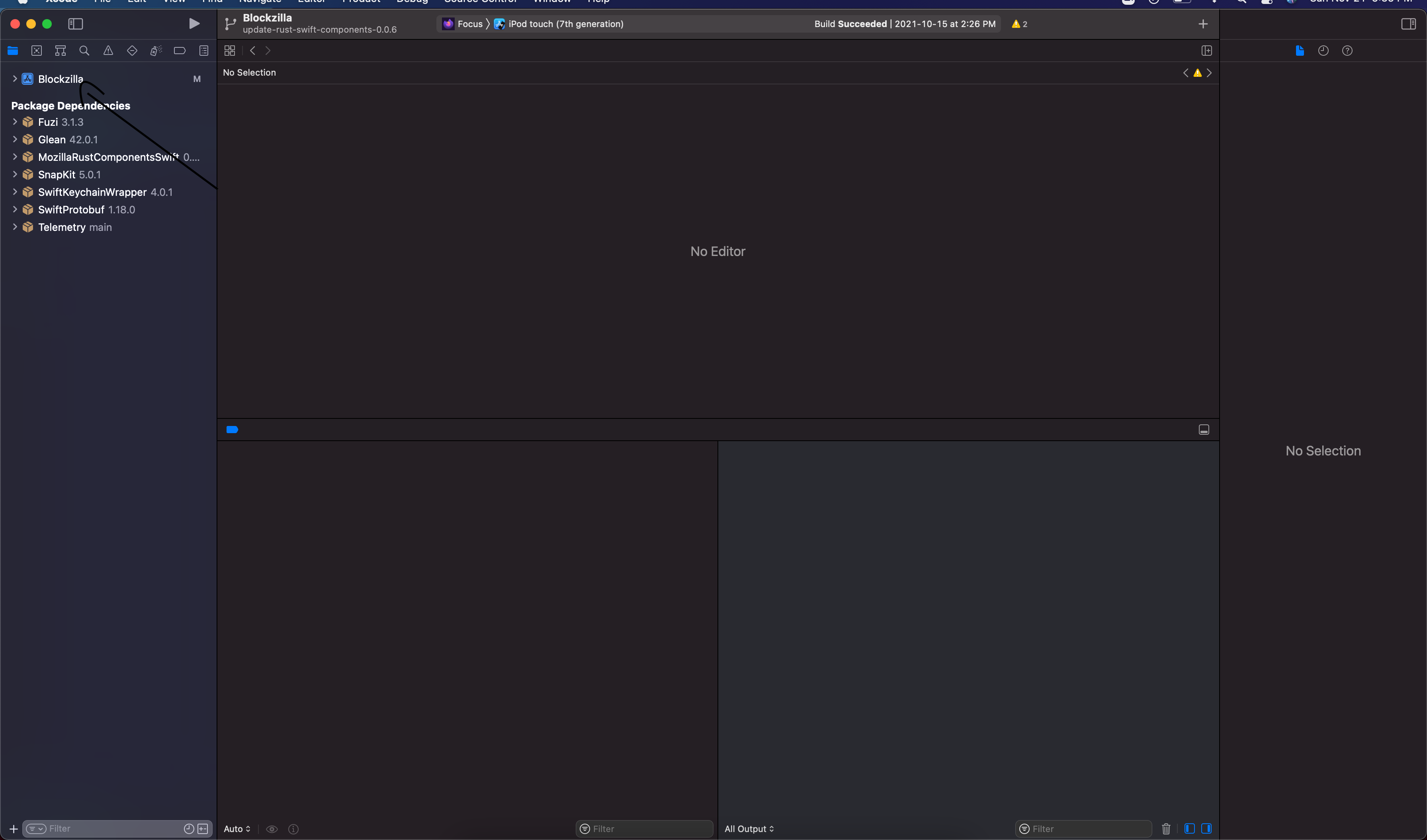This screenshot has width=1427, height=840.
Task: Click the issue warning triangle in jump bar
Action: [x=1198, y=73]
